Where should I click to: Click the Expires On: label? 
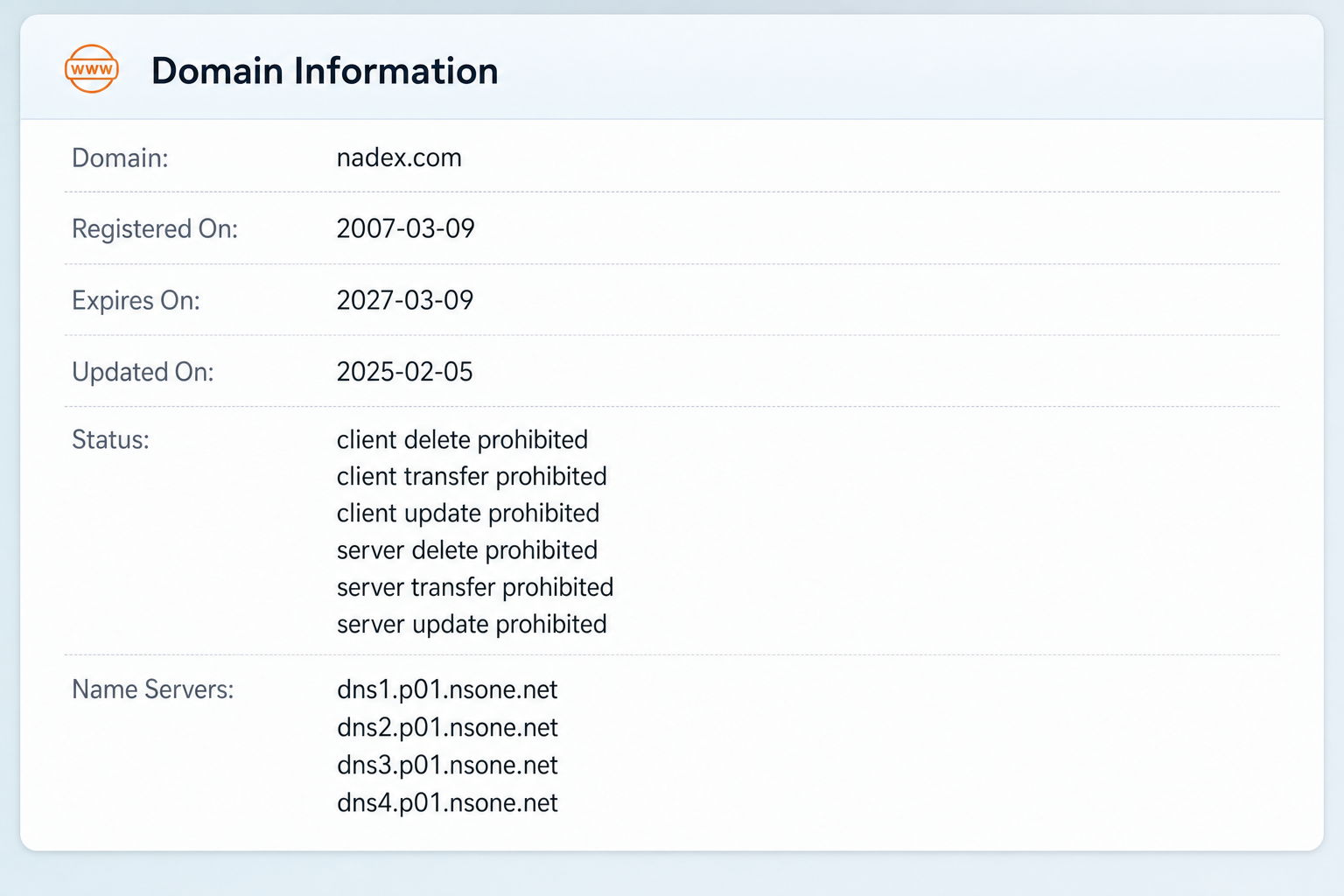[x=136, y=300]
